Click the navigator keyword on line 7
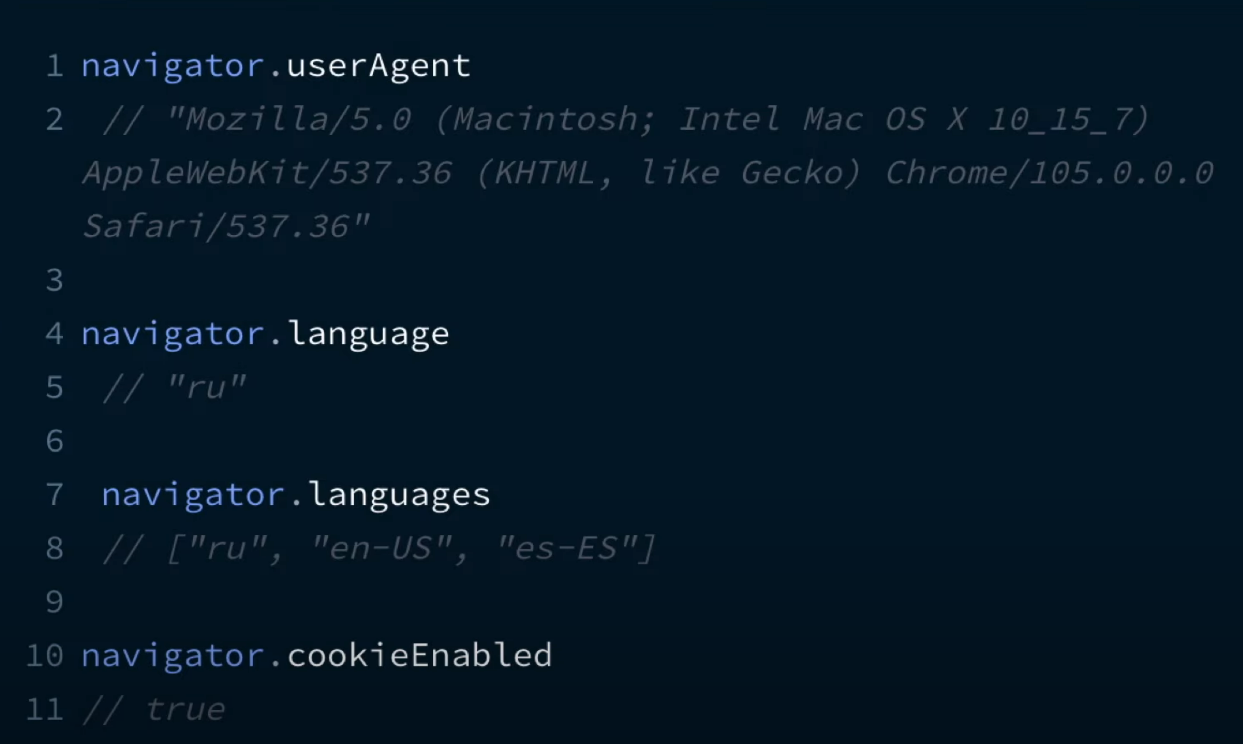This screenshot has height=744, width=1243. coord(194,495)
